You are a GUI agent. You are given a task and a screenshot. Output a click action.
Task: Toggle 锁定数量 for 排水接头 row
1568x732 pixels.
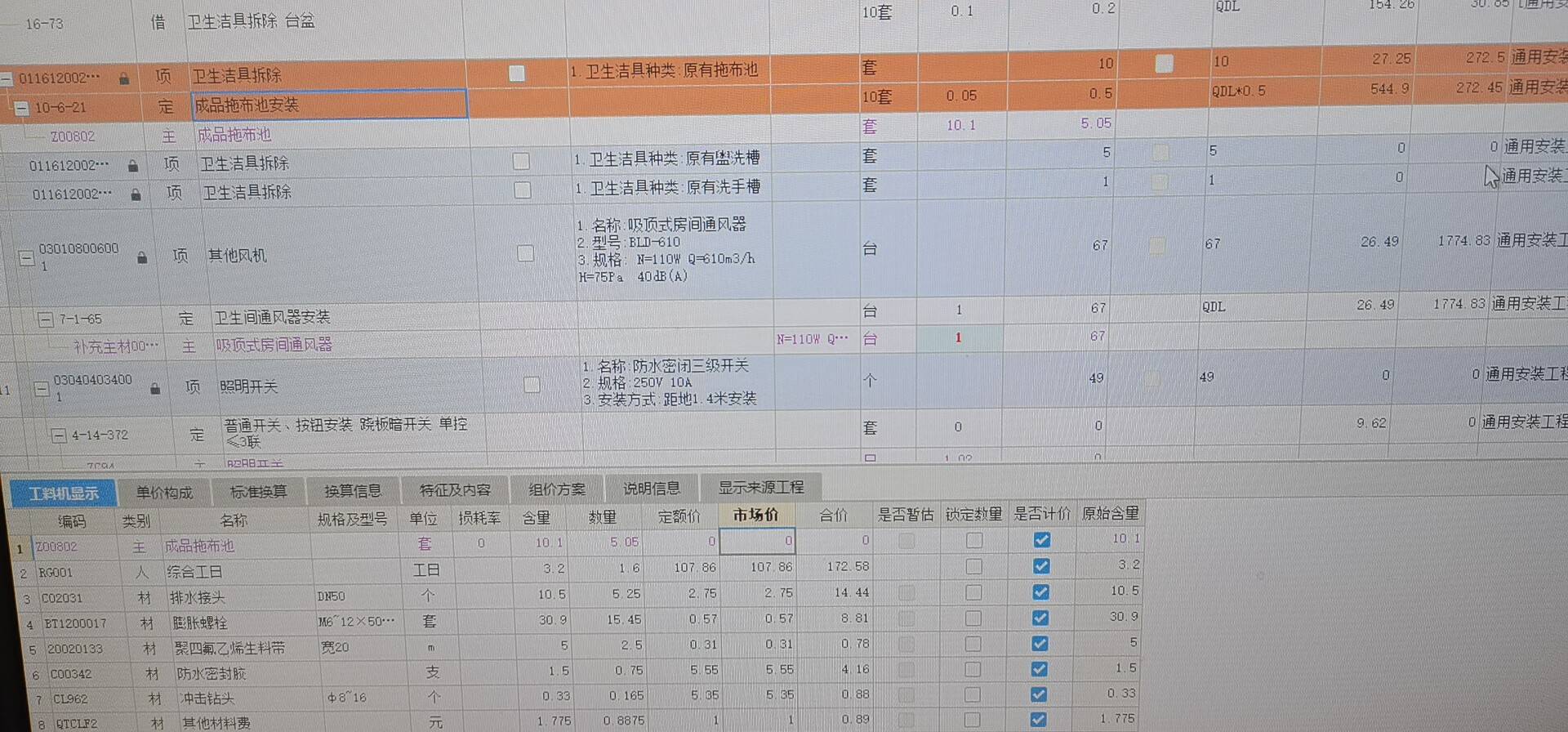[973, 592]
